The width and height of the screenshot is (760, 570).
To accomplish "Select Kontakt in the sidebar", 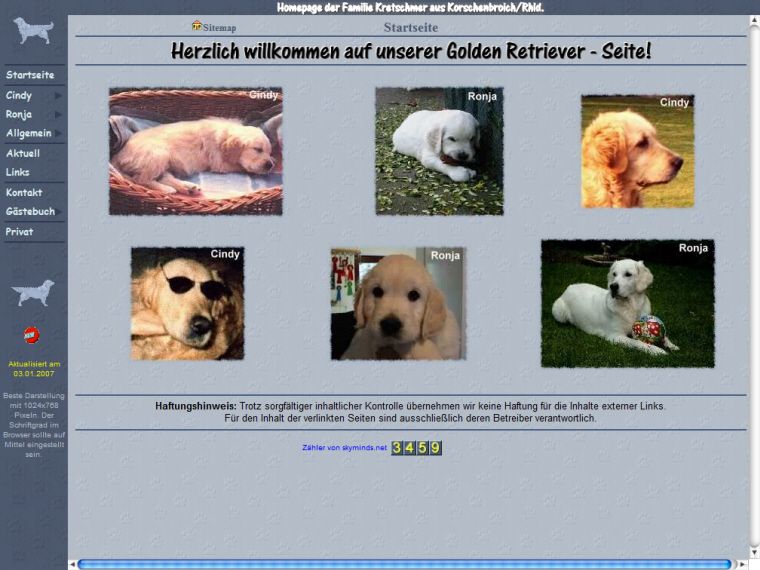I will pyautogui.click(x=24, y=192).
